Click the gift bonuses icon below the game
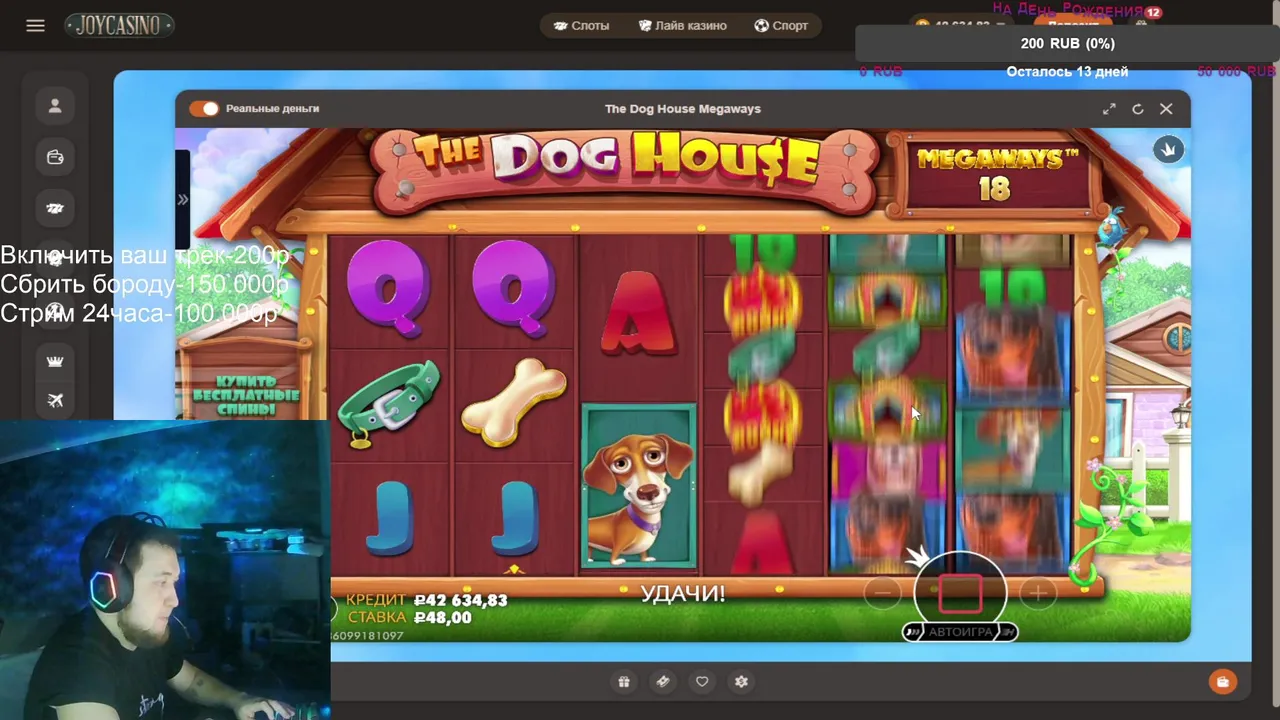The height and width of the screenshot is (720, 1280). 624,682
